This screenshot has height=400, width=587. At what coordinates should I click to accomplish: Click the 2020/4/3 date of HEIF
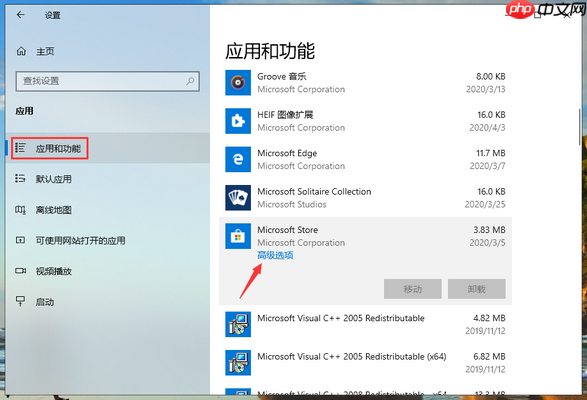pos(487,128)
